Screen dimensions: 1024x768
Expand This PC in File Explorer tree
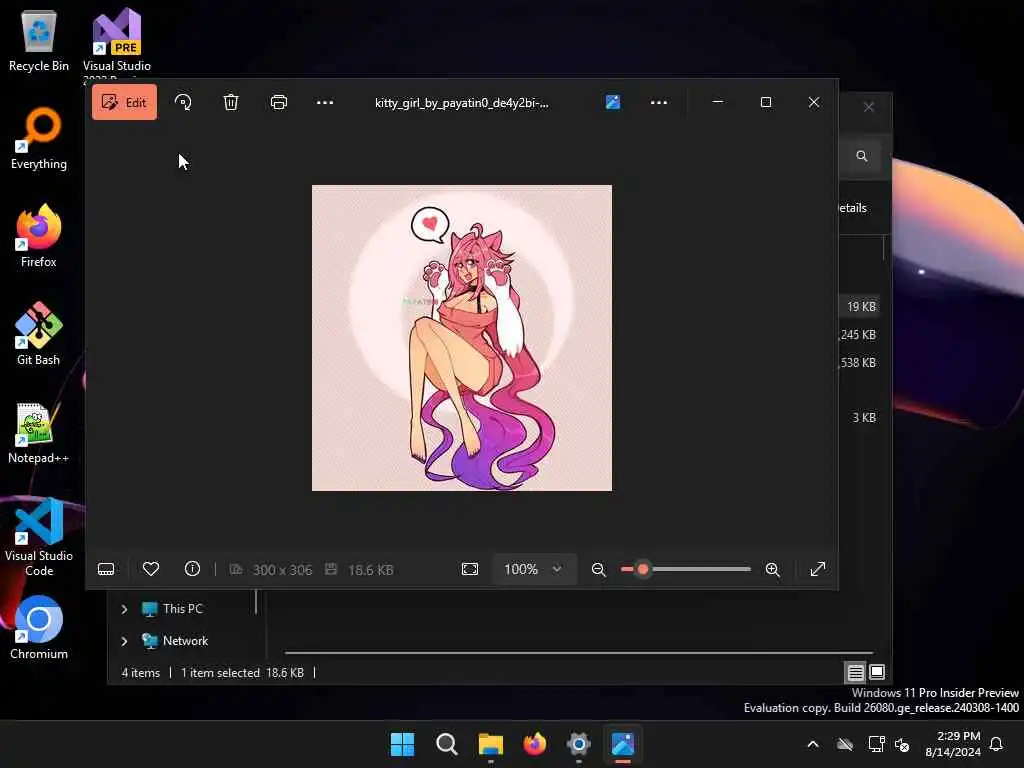[124, 609]
